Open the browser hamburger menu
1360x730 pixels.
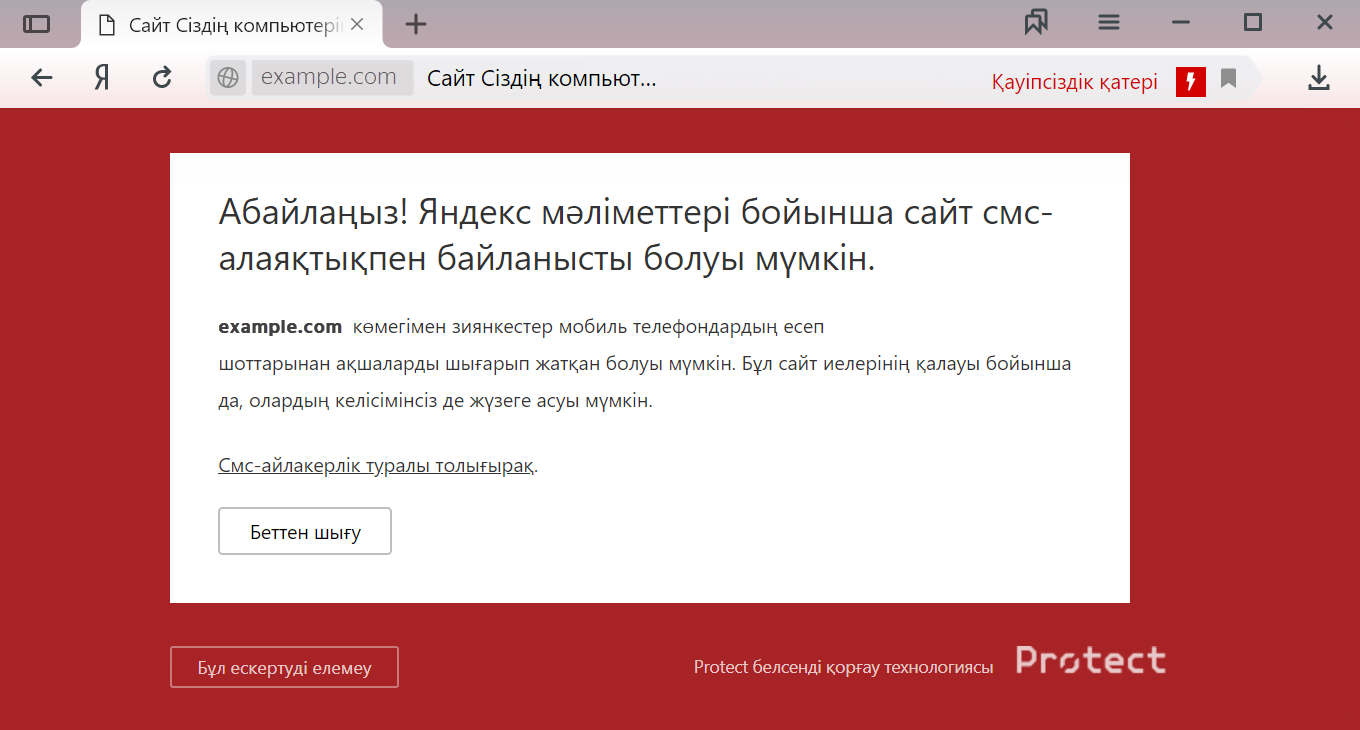pos(1108,23)
